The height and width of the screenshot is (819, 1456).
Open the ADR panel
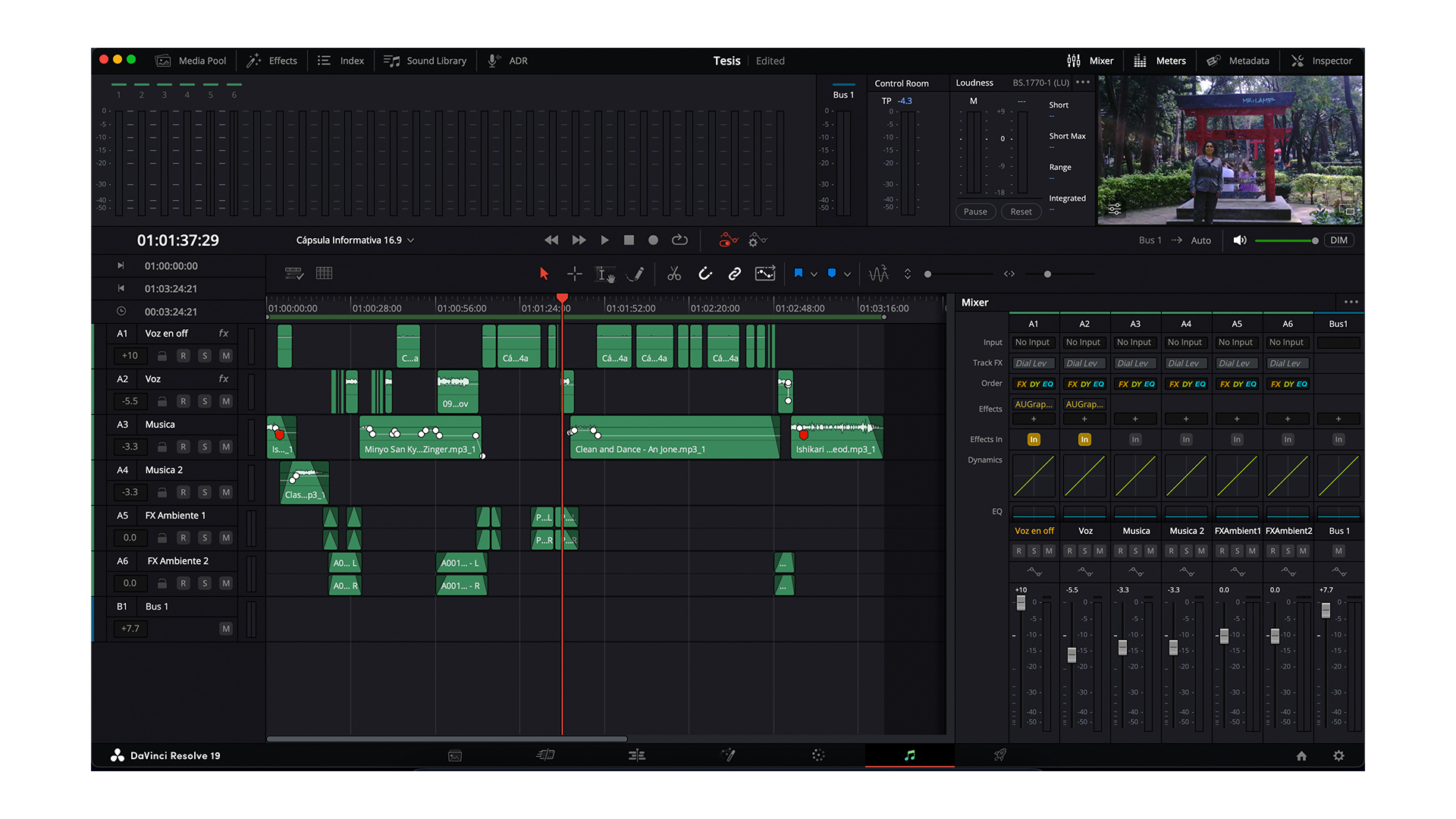click(507, 61)
